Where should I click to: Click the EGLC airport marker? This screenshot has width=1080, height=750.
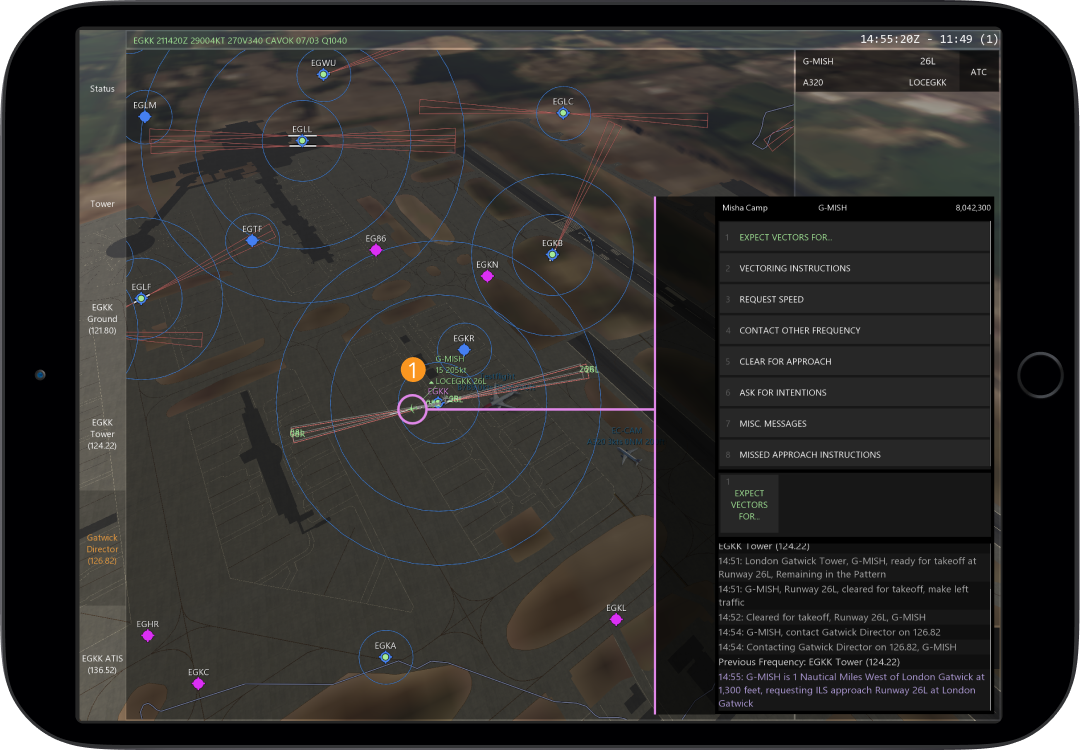point(563,113)
